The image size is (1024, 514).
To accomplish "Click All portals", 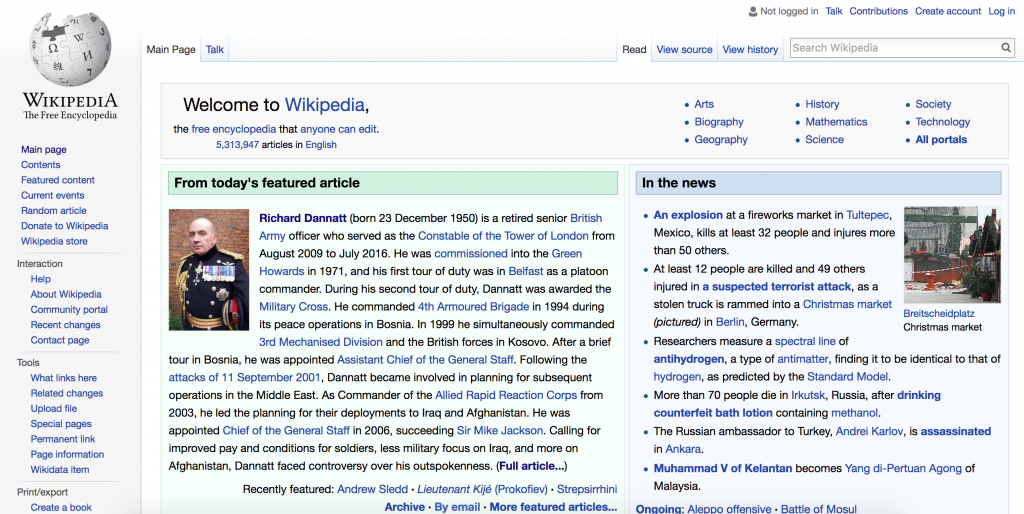I will click(941, 139).
